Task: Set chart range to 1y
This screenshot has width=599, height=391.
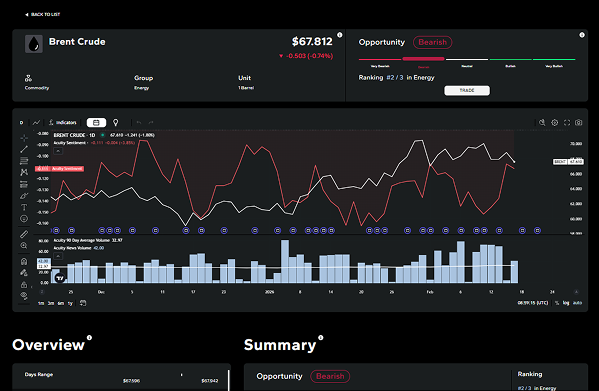Action: click(x=70, y=303)
